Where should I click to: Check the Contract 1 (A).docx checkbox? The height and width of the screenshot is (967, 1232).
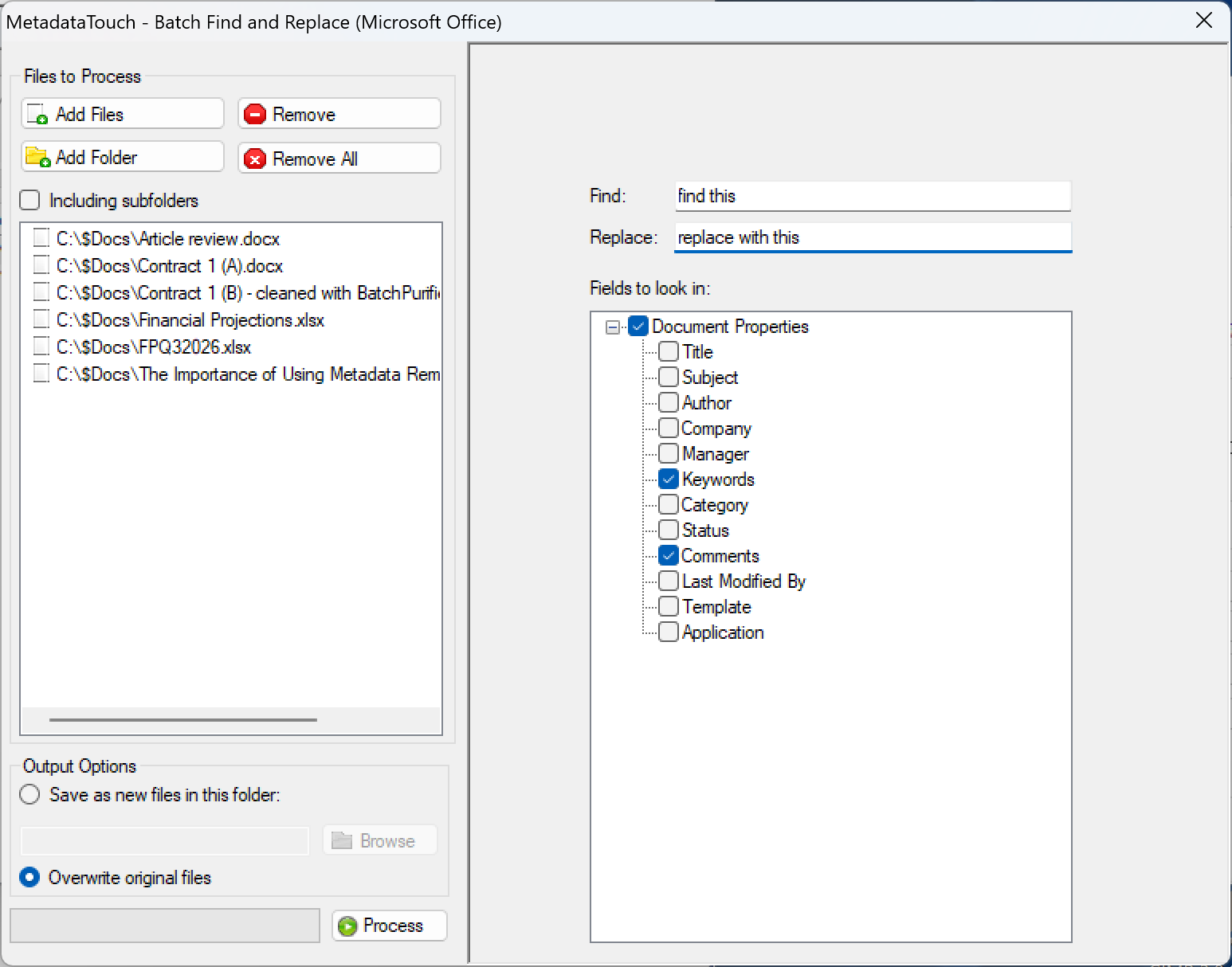point(41,265)
